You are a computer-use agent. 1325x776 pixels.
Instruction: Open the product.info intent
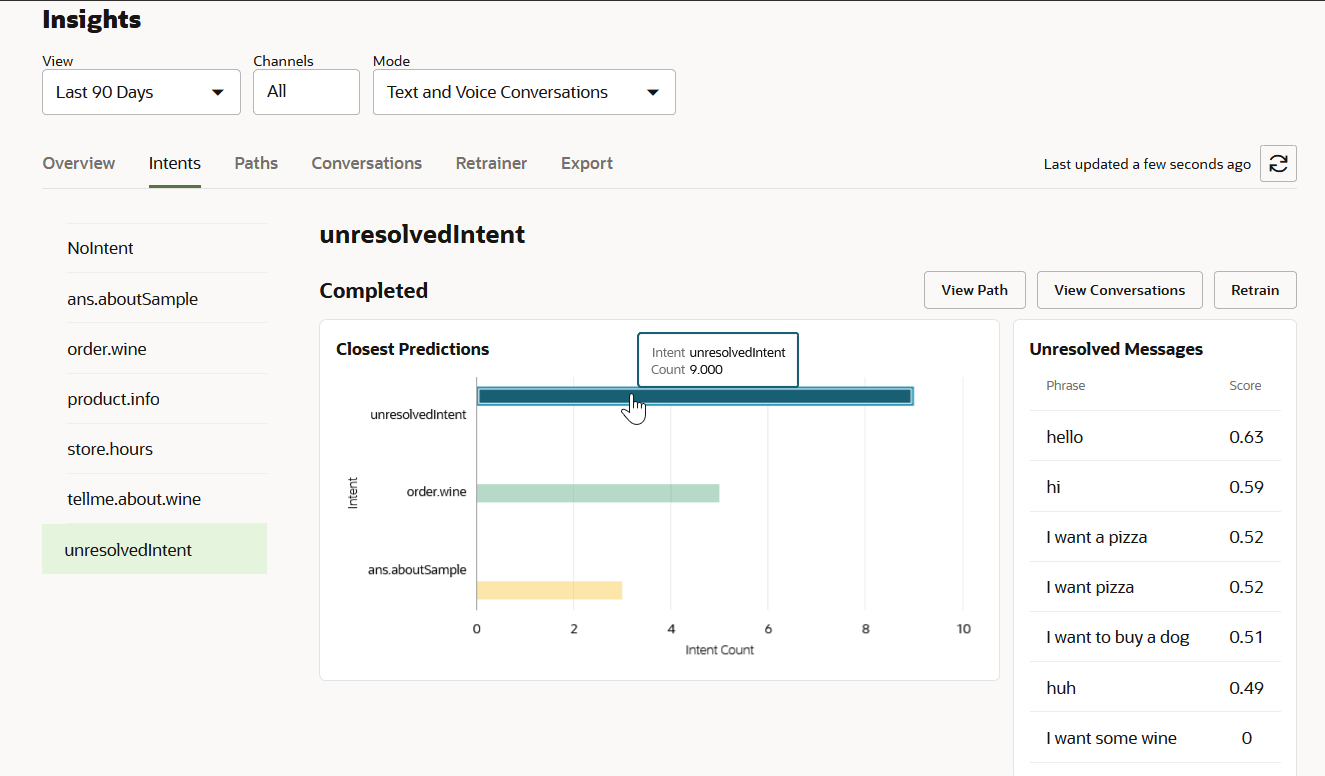click(113, 398)
